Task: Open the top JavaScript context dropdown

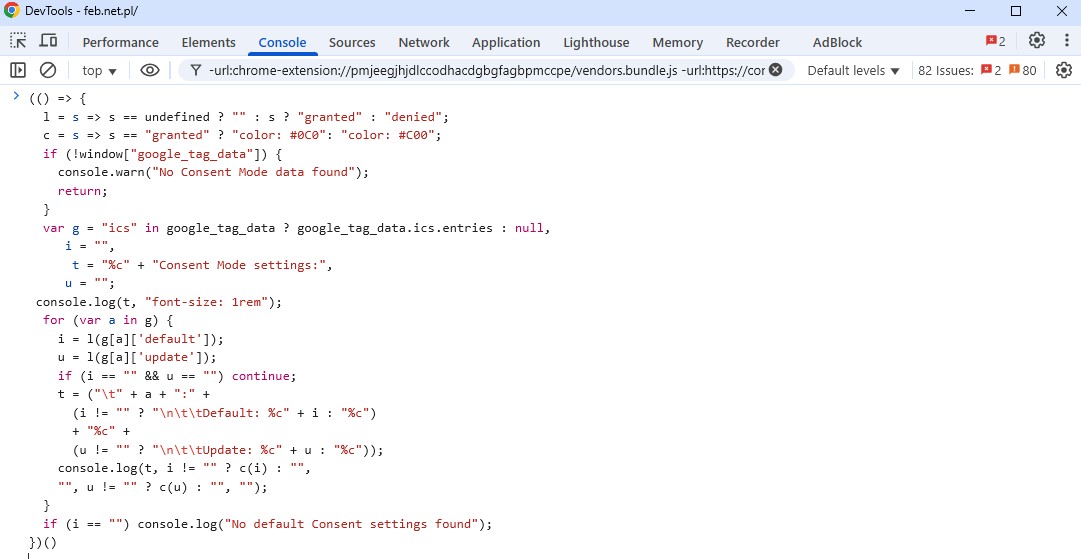Action: pos(99,70)
